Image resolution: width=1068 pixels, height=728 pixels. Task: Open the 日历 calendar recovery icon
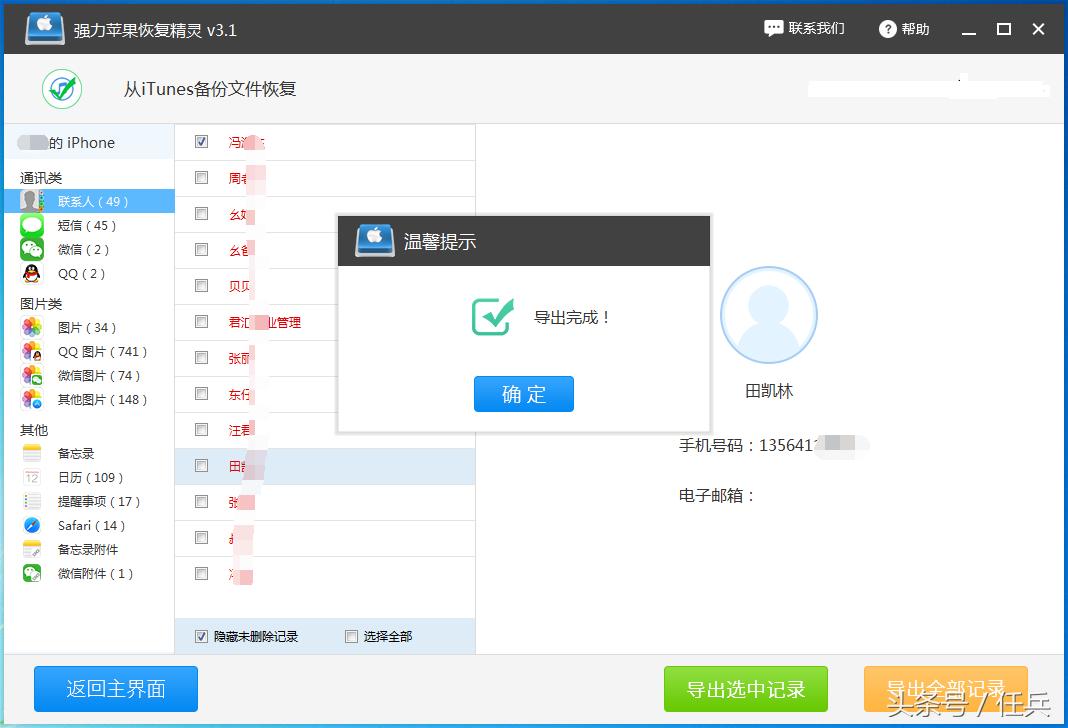pos(31,477)
